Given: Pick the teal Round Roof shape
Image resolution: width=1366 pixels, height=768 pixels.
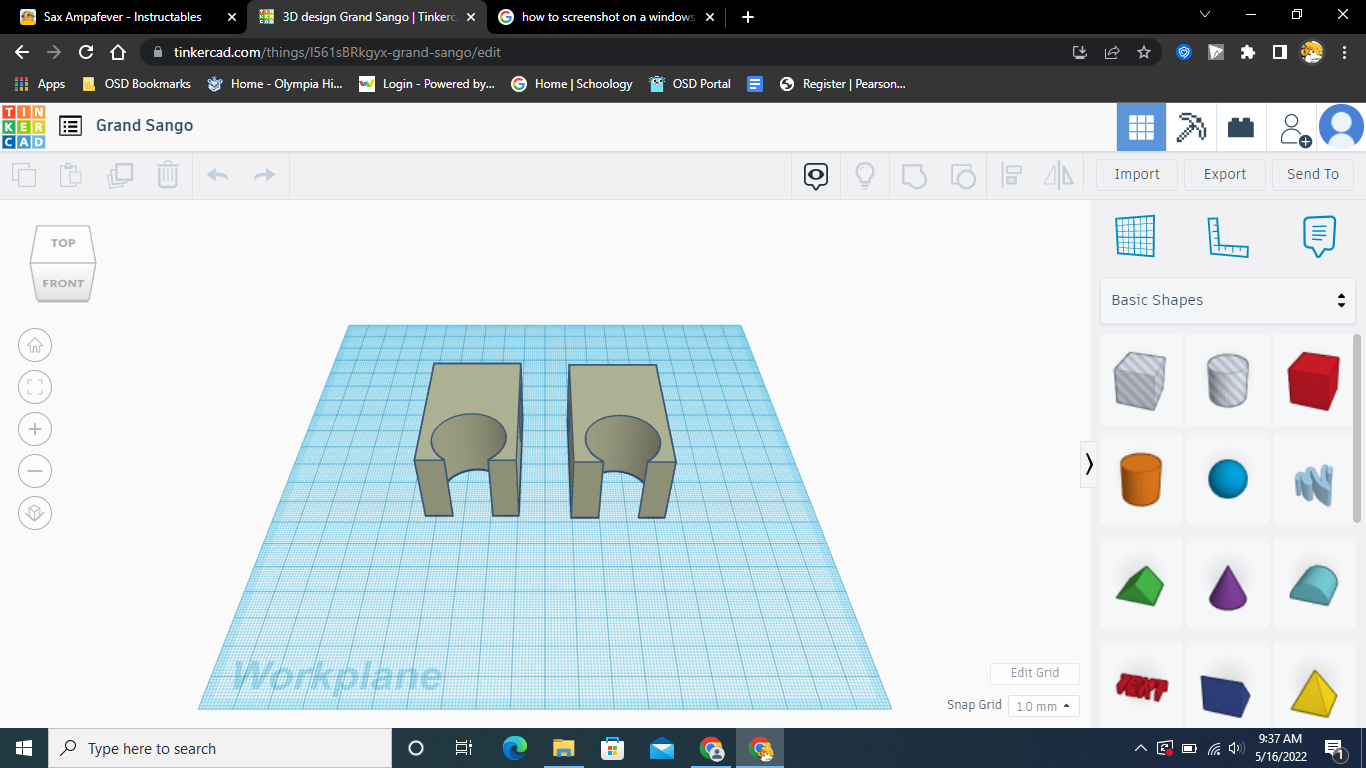Looking at the screenshot, I should click(x=1314, y=585).
